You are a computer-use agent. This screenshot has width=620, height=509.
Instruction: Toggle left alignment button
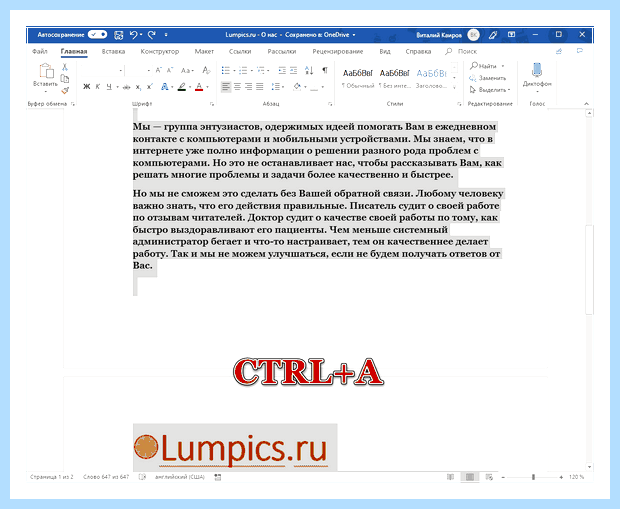(226, 87)
